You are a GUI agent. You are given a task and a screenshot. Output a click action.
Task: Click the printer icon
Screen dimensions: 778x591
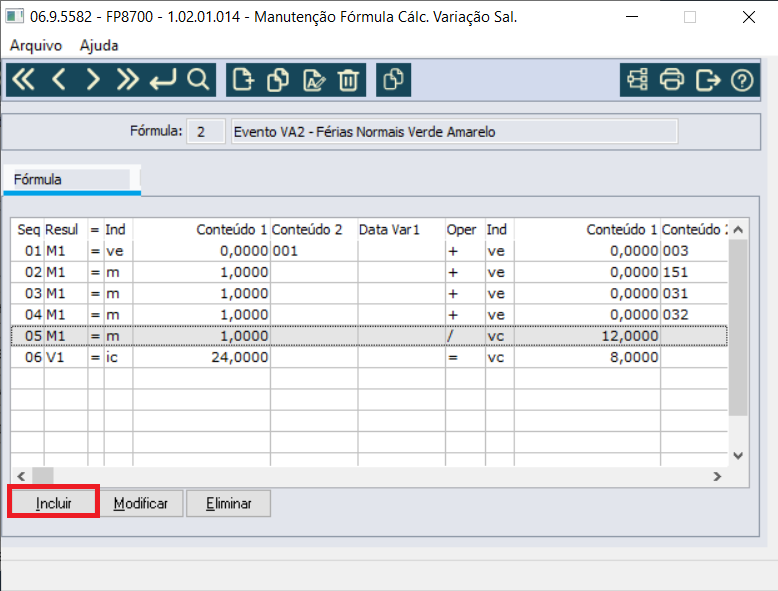[672, 80]
